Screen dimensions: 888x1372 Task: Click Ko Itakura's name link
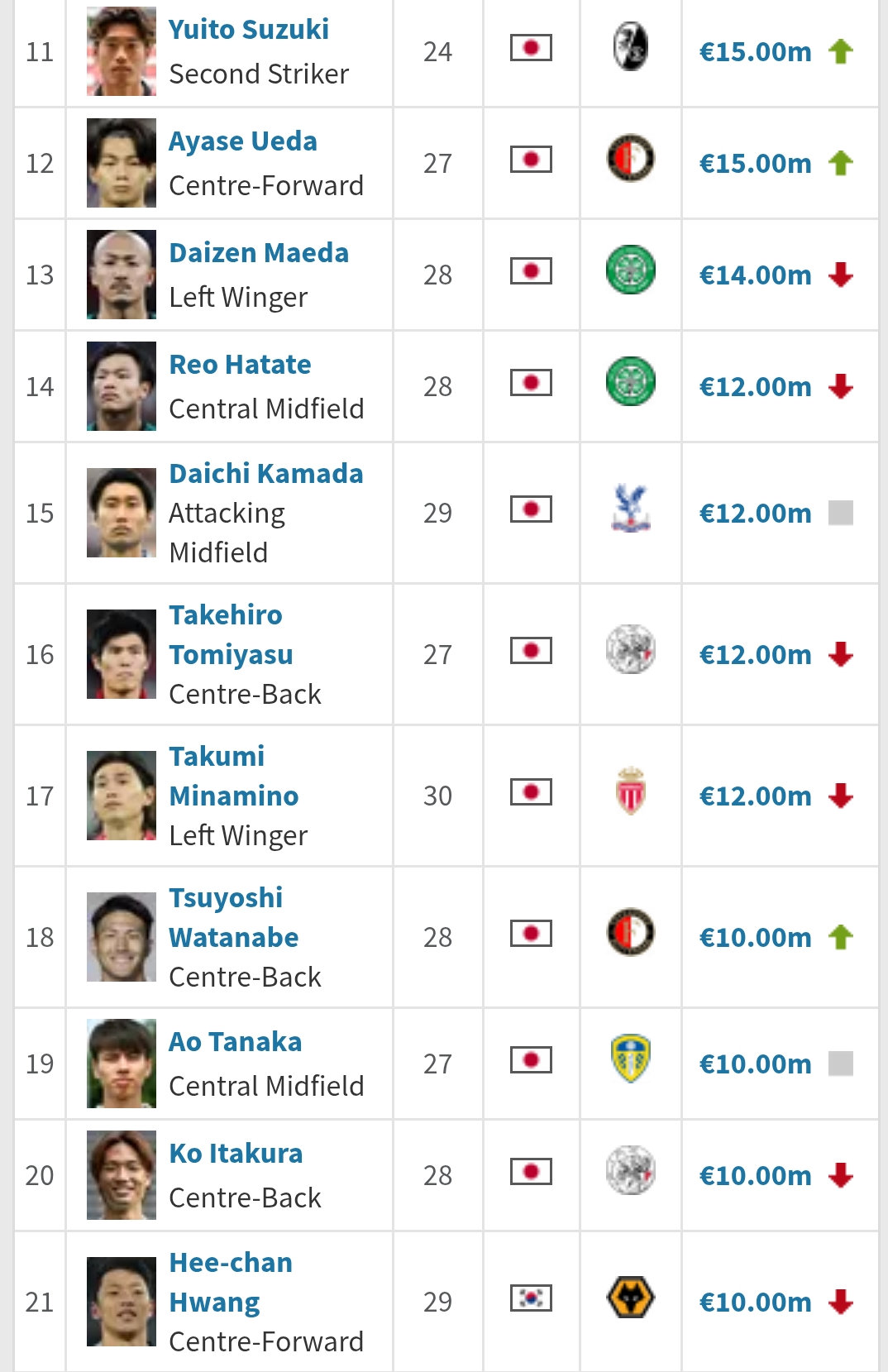click(236, 1154)
